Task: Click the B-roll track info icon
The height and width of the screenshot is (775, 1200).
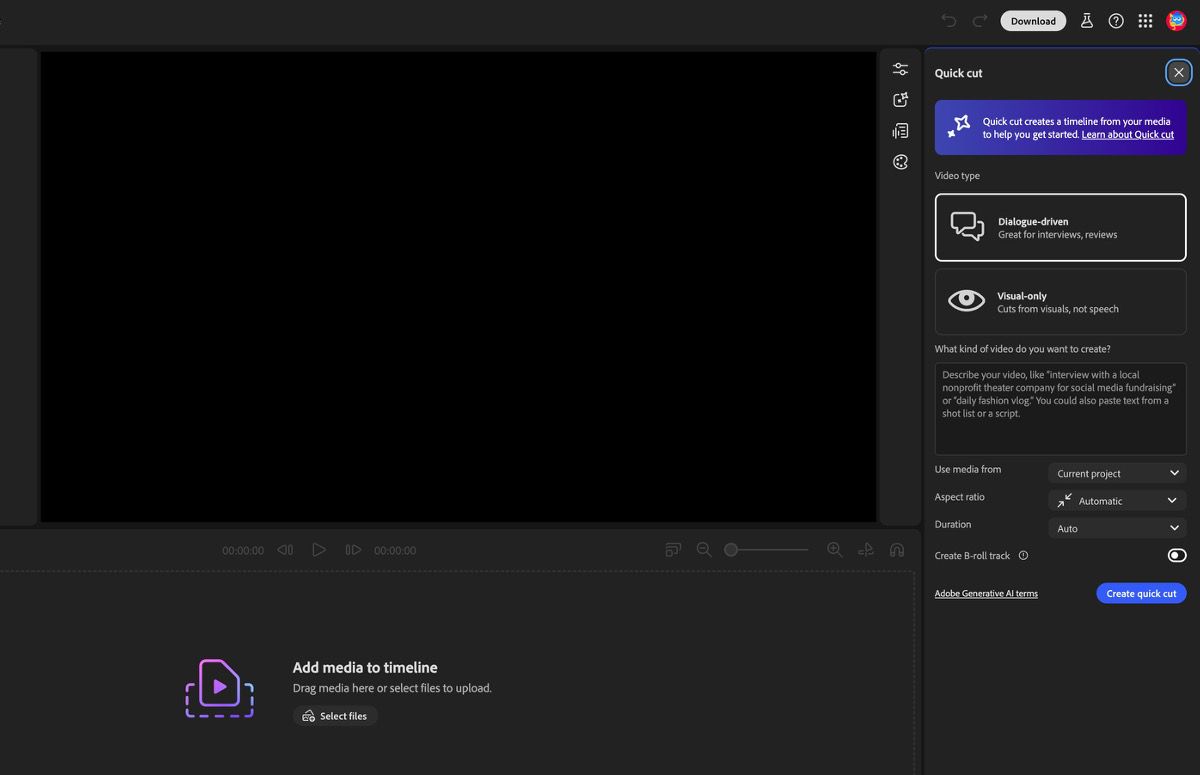Action: (1023, 556)
